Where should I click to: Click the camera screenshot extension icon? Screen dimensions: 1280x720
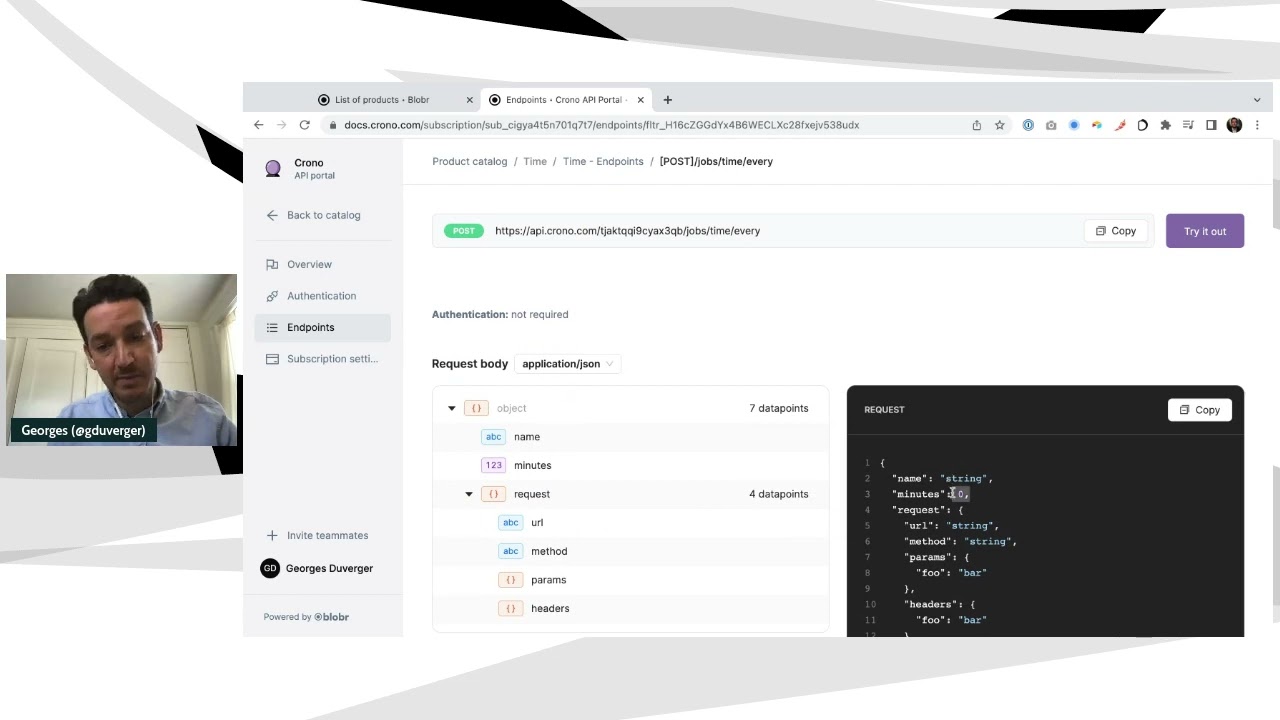(x=1051, y=125)
